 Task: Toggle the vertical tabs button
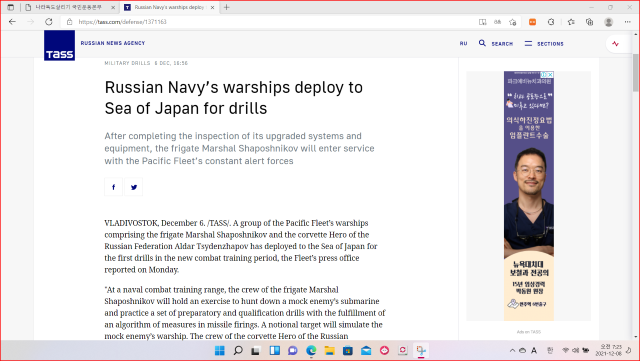(11, 7)
